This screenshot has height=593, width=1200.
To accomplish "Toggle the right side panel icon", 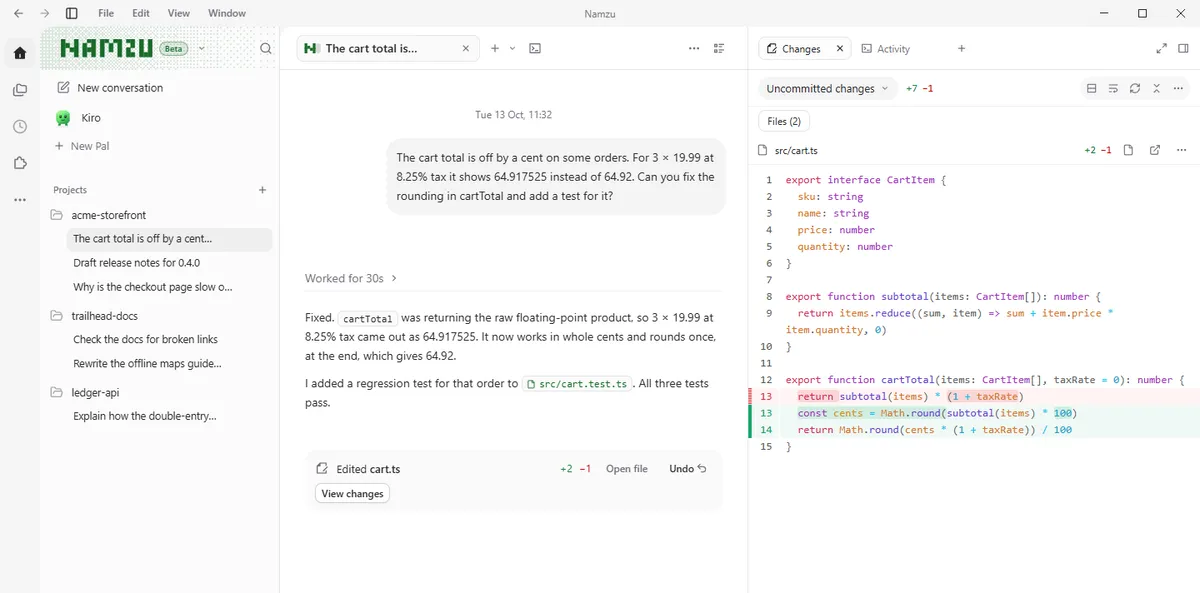I will [1184, 48].
